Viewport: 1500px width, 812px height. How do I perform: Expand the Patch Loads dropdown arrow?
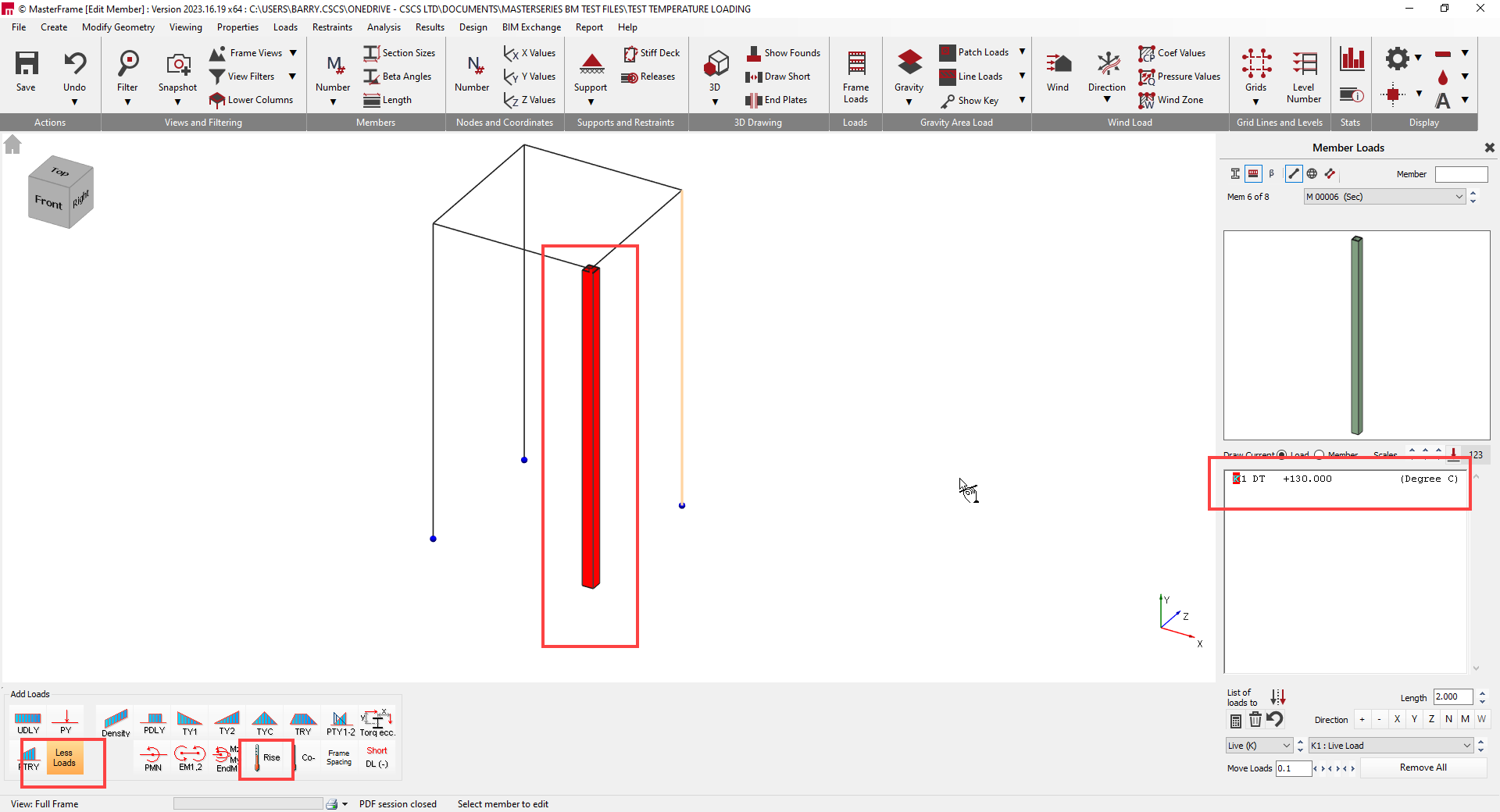click(x=1022, y=52)
